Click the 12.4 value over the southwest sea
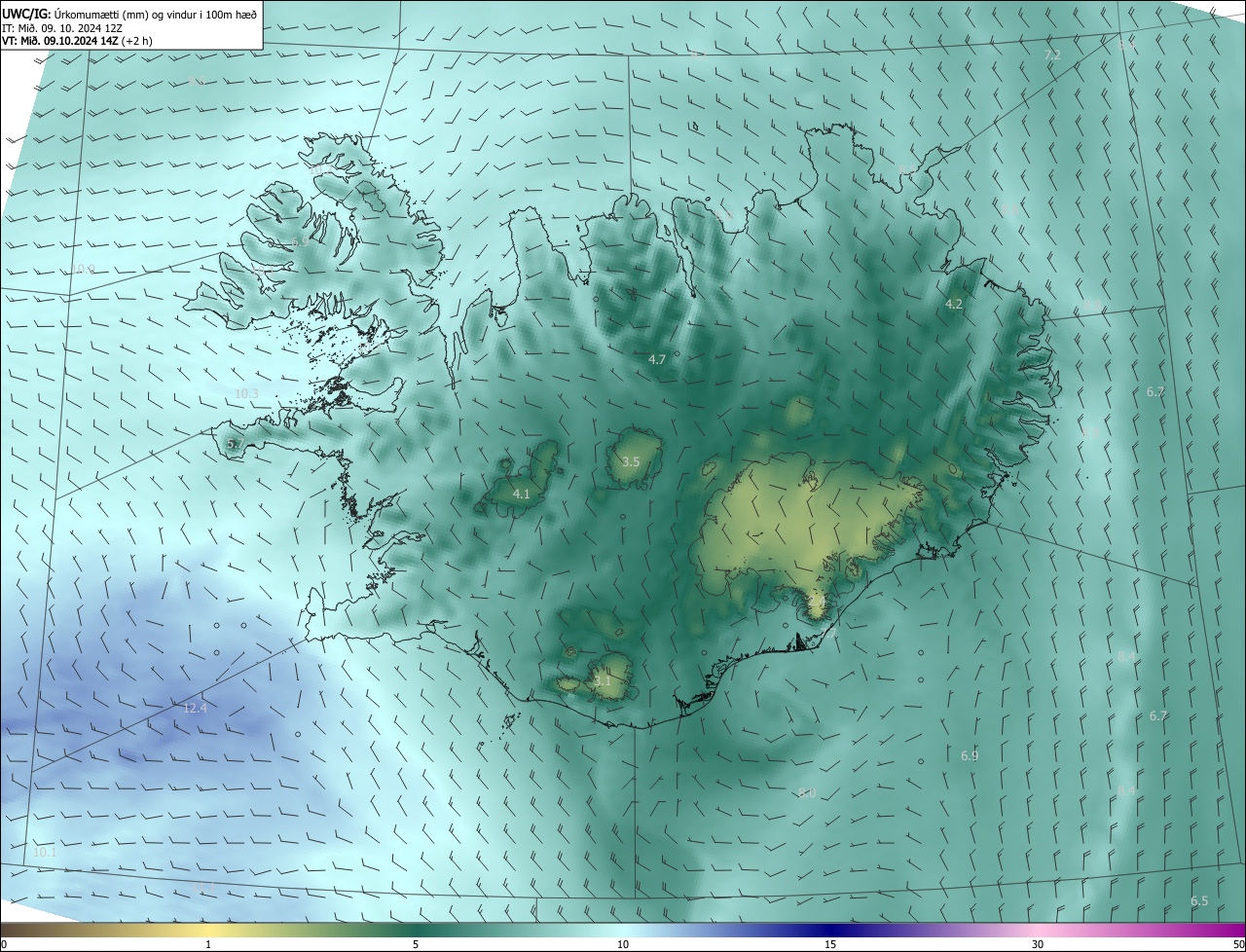 (195, 708)
